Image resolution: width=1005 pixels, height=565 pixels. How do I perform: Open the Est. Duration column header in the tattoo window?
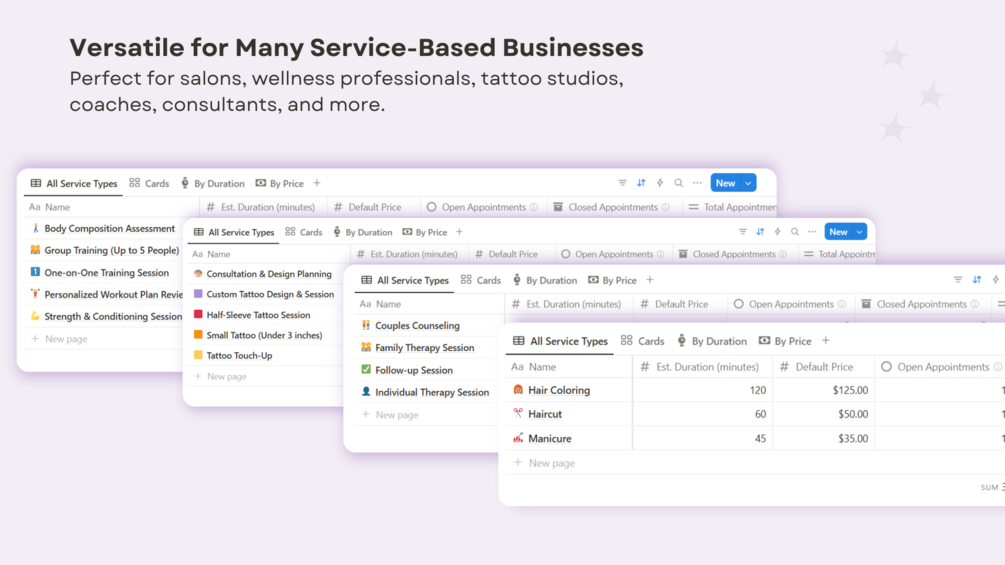(408, 254)
